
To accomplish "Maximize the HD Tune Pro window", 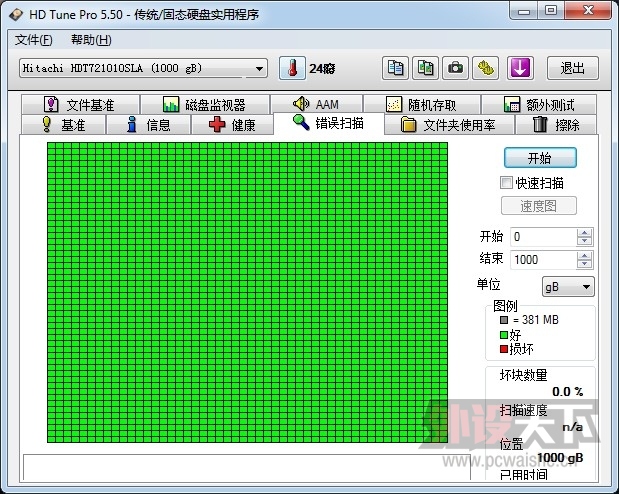I will coord(551,11).
